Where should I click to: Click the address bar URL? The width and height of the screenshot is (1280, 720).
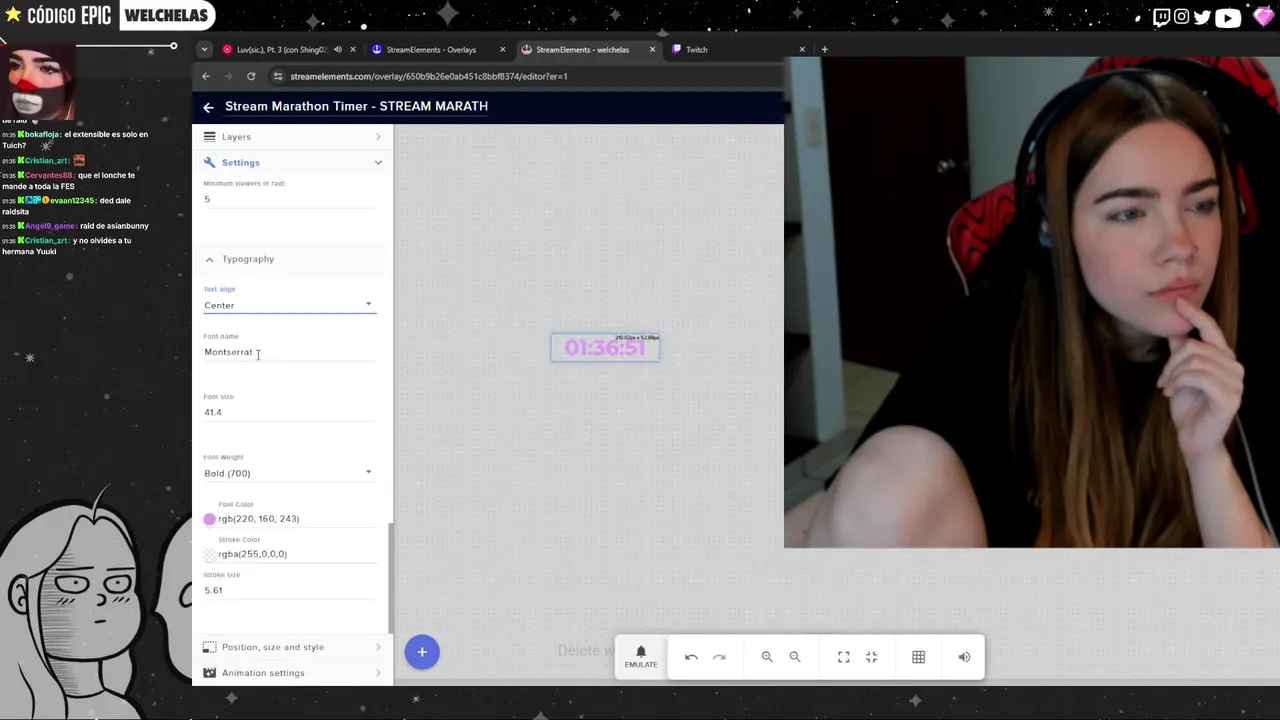pyautogui.click(x=429, y=76)
